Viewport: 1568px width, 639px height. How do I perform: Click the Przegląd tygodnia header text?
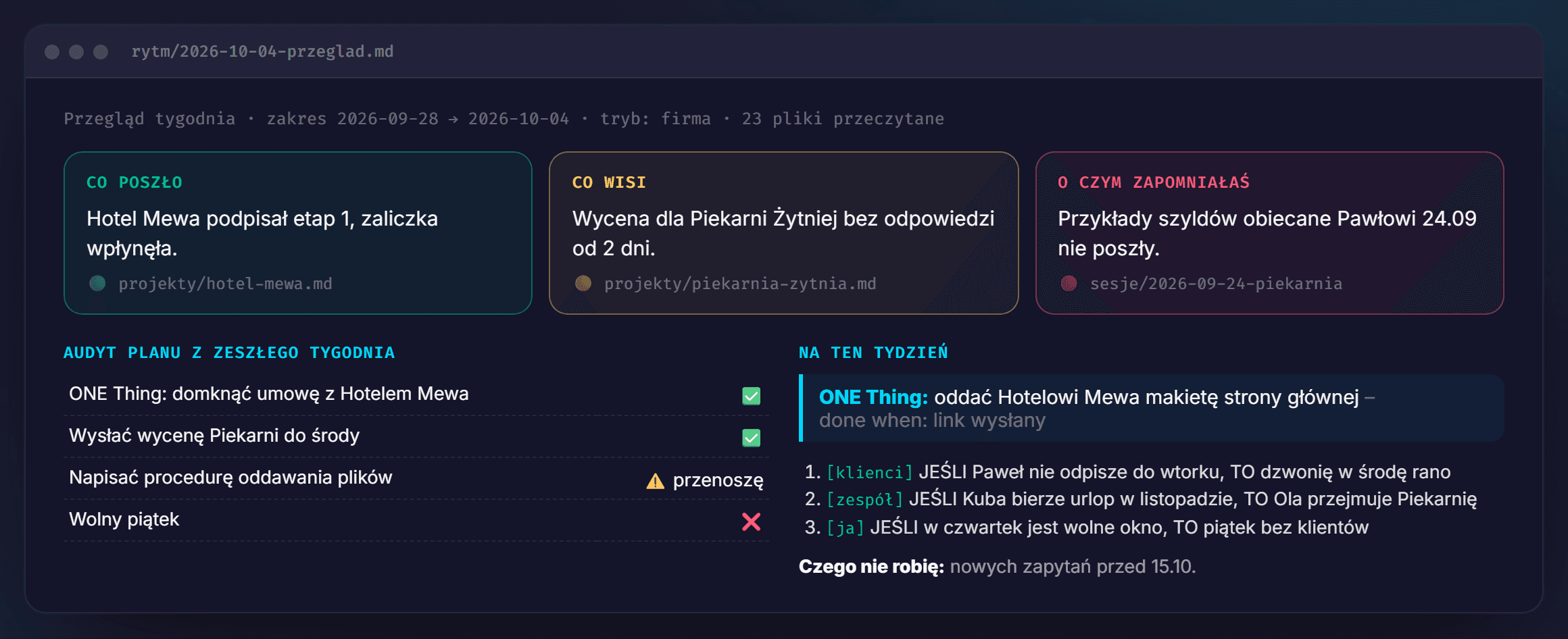[x=149, y=119]
